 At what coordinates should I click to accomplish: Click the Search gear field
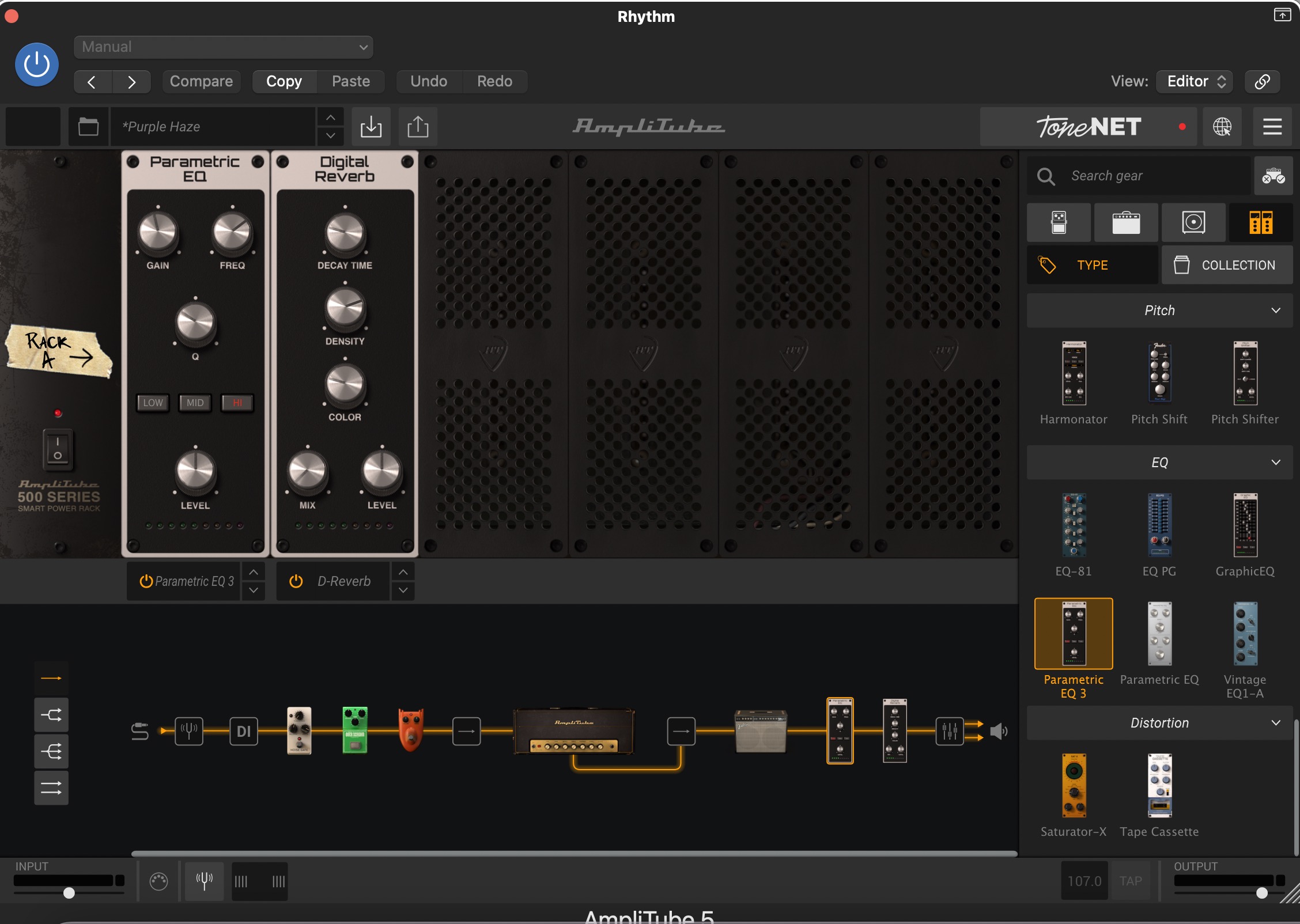click(x=1140, y=176)
